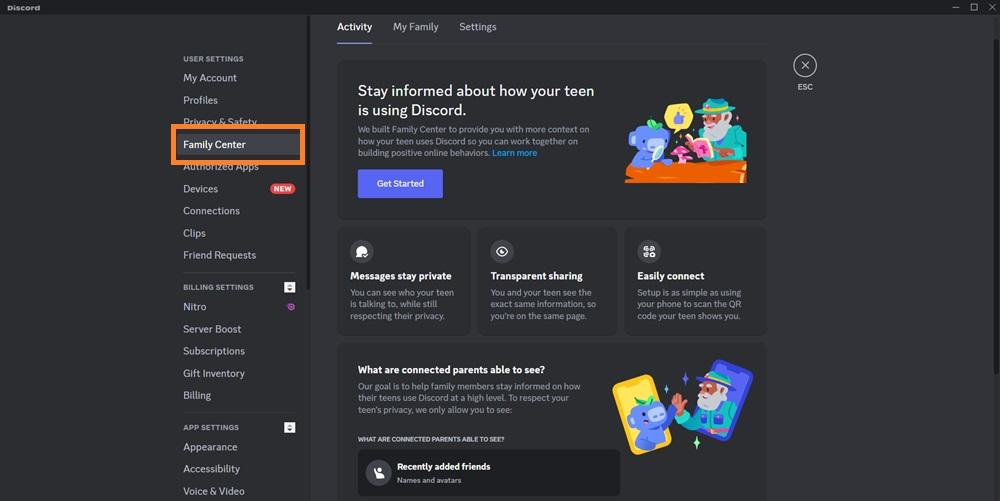Viewport: 1000px width, 501px height.
Task: Click the Get Started button
Action: coord(400,184)
